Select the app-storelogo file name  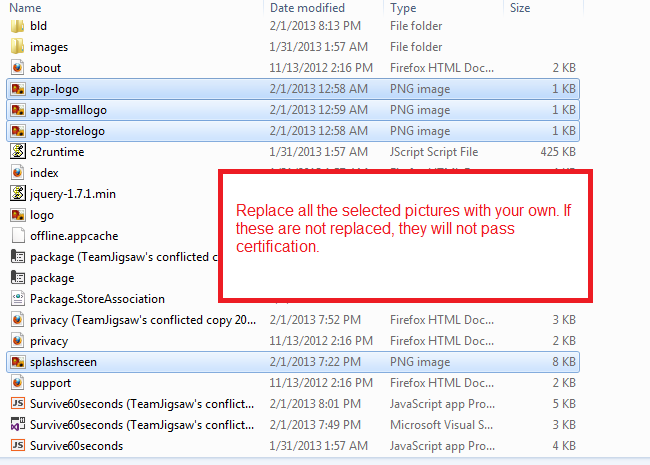(67, 130)
